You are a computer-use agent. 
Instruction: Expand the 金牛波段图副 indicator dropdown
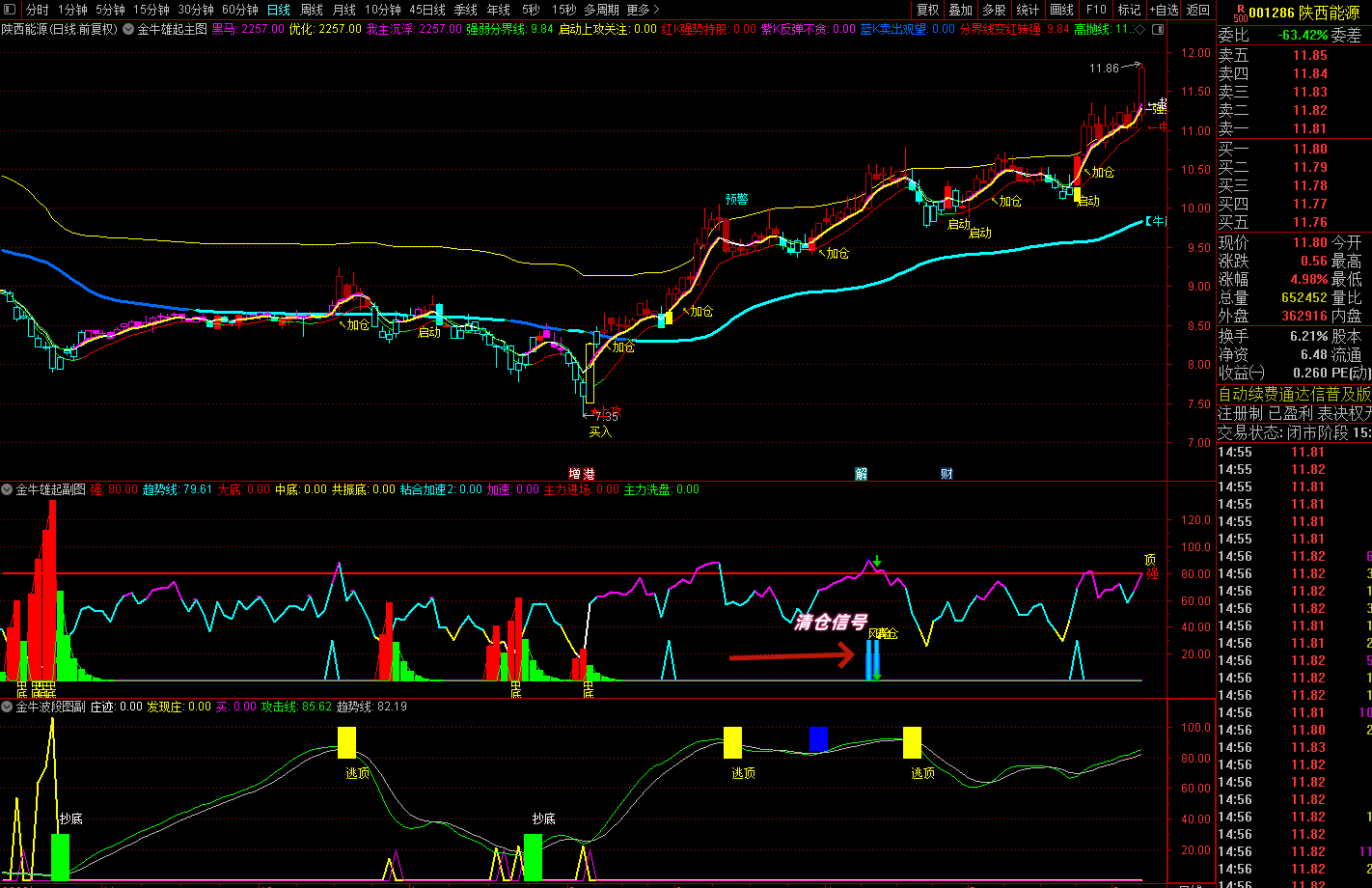pos(8,708)
